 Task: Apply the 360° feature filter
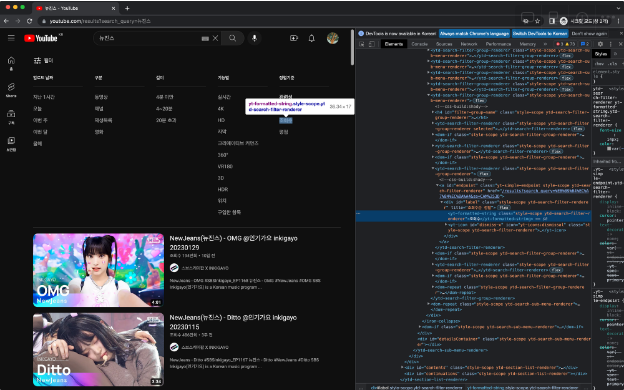(222, 155)
